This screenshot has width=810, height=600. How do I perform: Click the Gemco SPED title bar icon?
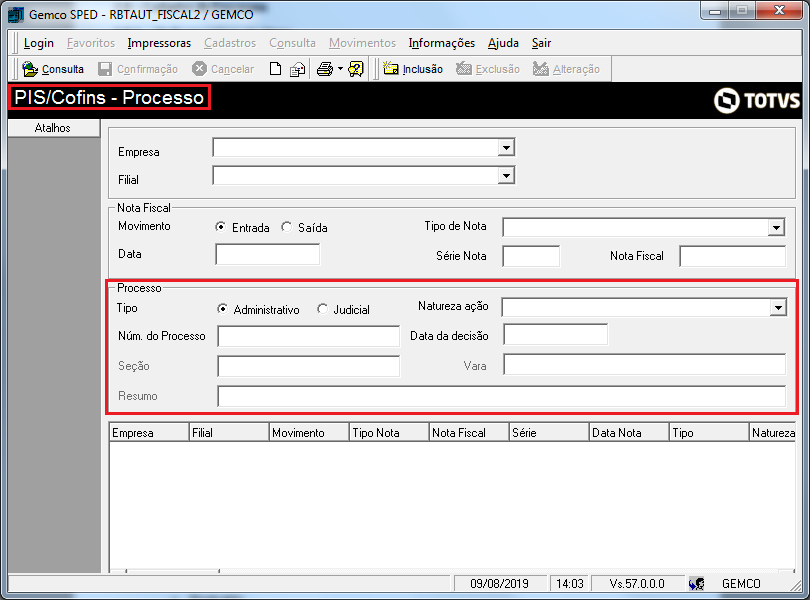[x=15, y=14]
